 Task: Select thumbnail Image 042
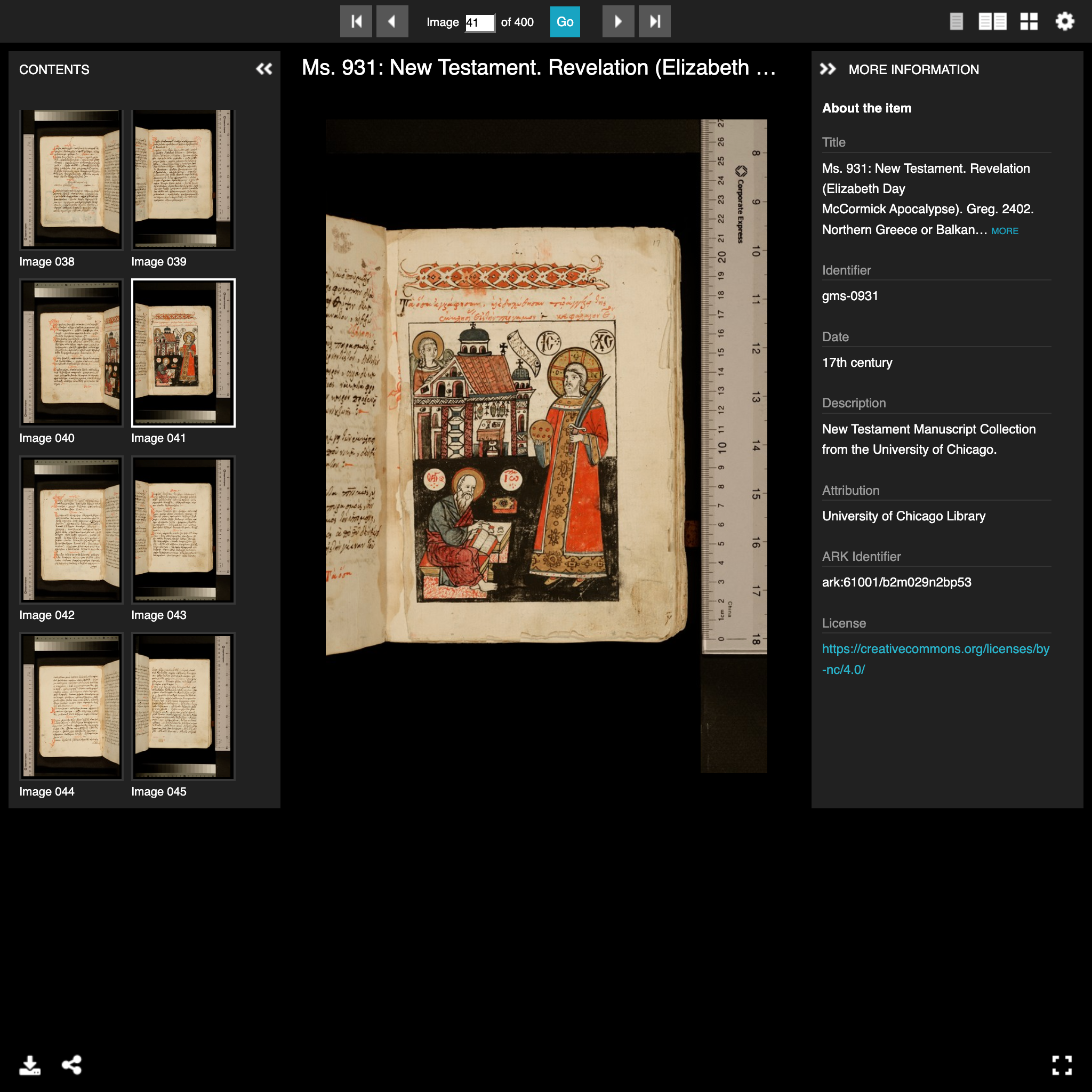[x=71, y=529]
